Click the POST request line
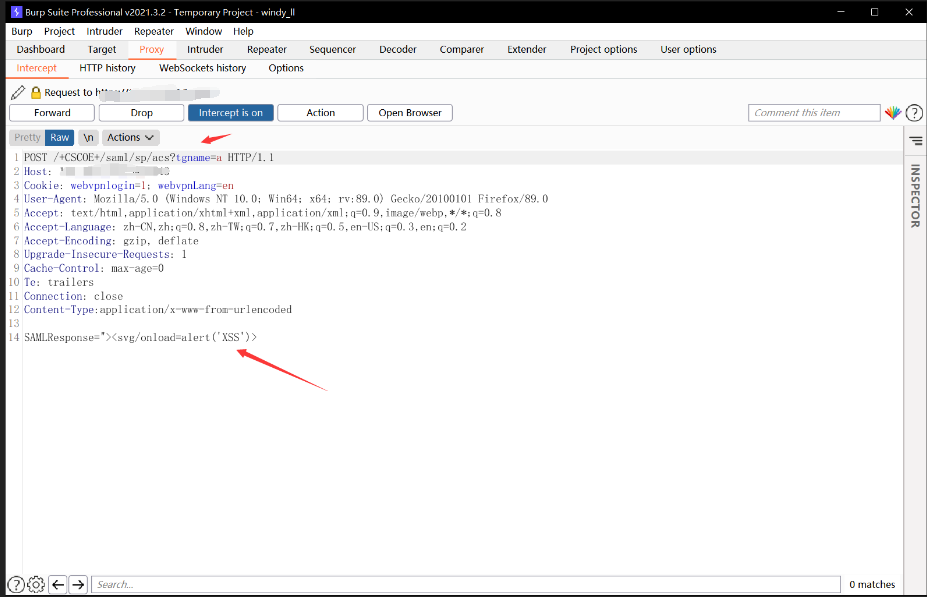The image size is (927, 597). tap(148, 158)
